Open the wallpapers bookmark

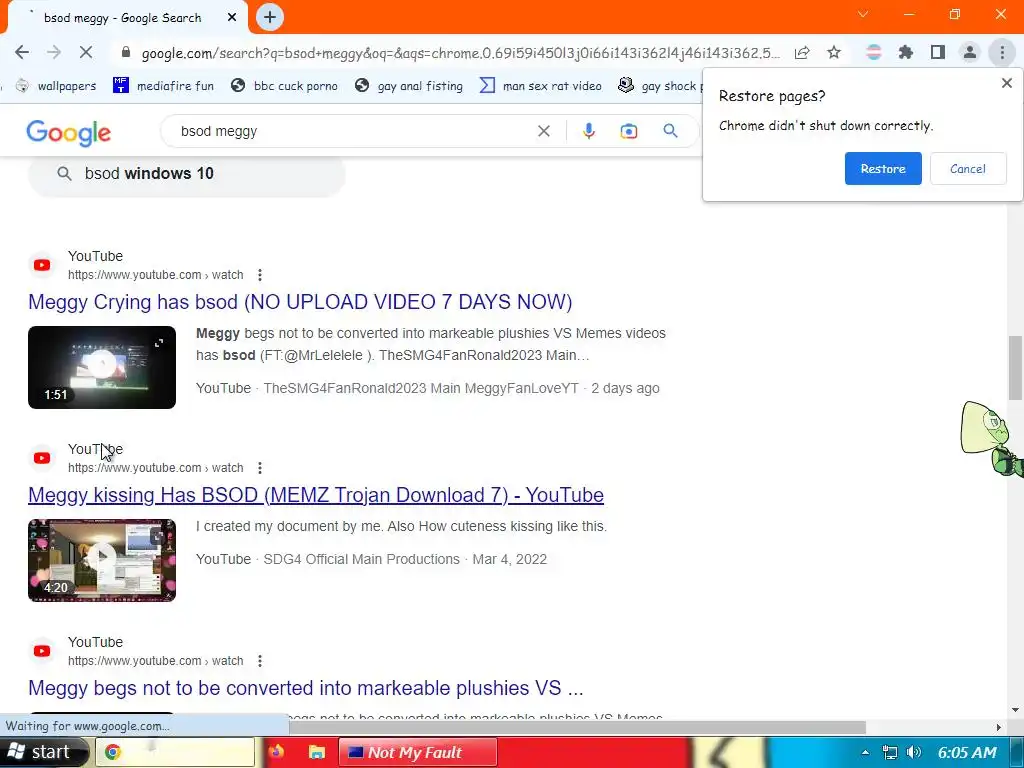[56, 86]
